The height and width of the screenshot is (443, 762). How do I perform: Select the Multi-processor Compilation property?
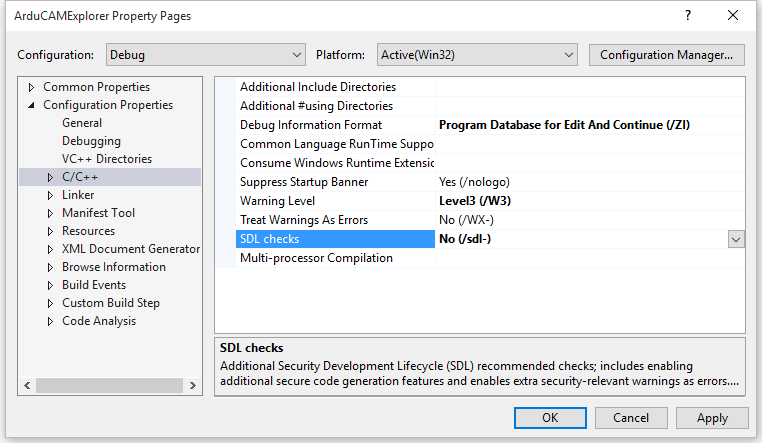tap(335, 258)
